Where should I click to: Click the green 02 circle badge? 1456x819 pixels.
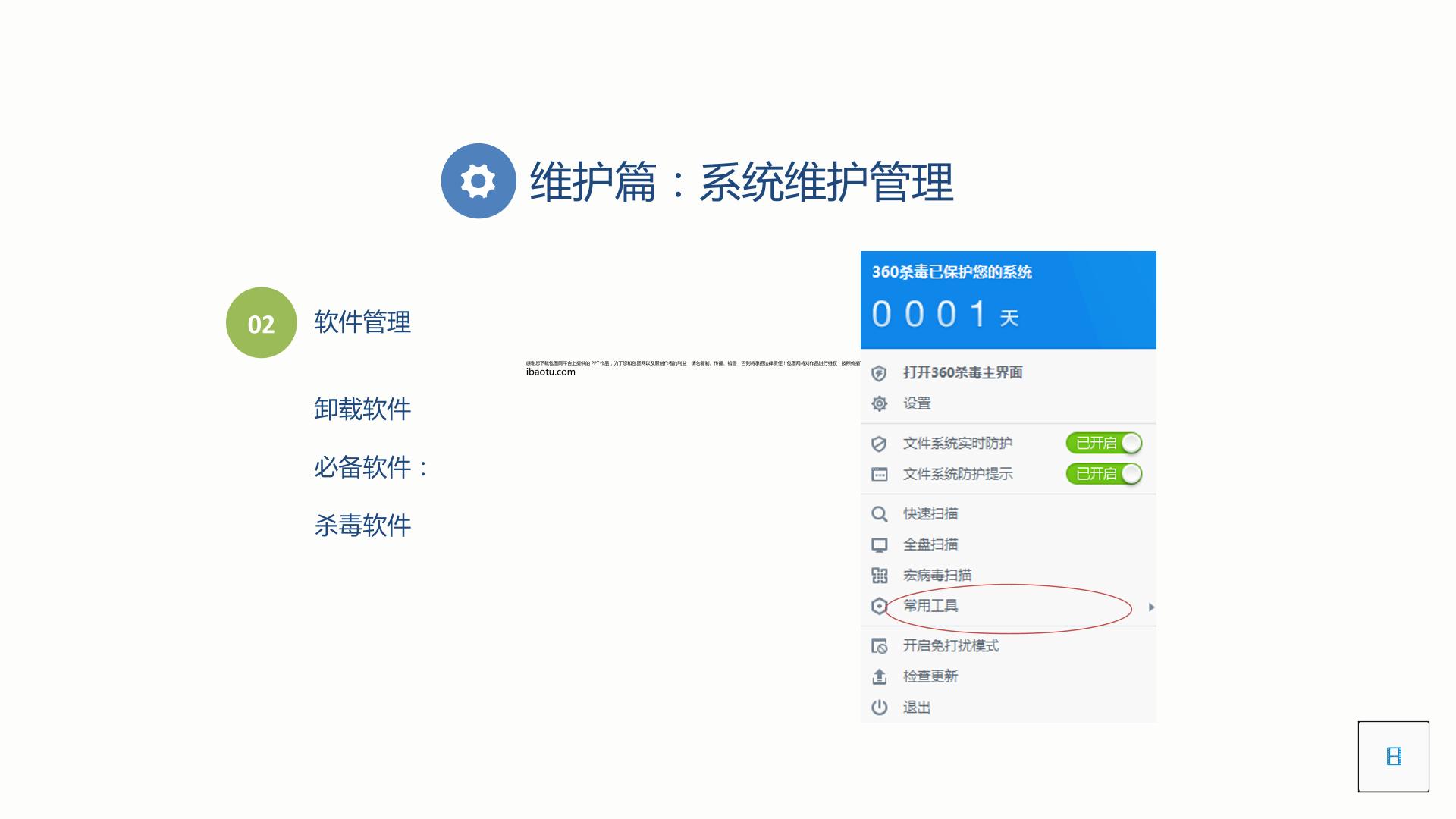click(x=261, y=323)
